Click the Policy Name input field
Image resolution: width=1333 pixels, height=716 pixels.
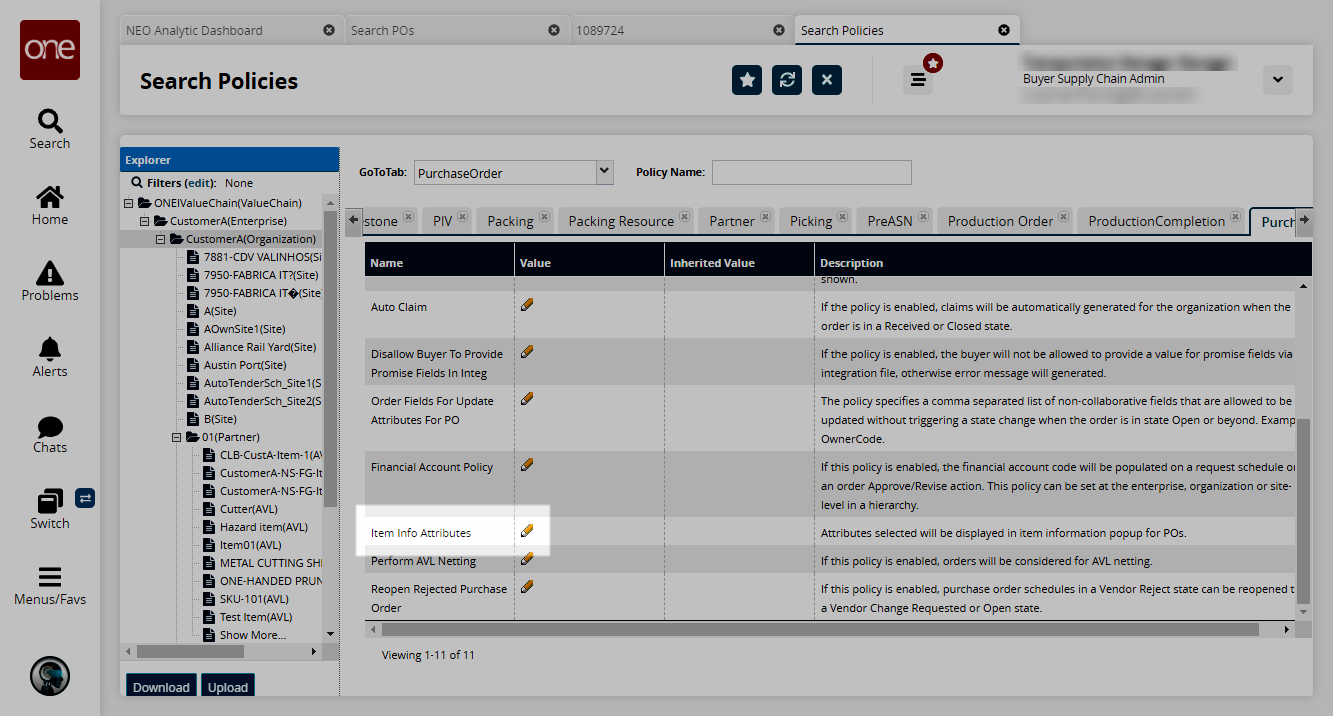click(x=811, y=172)
